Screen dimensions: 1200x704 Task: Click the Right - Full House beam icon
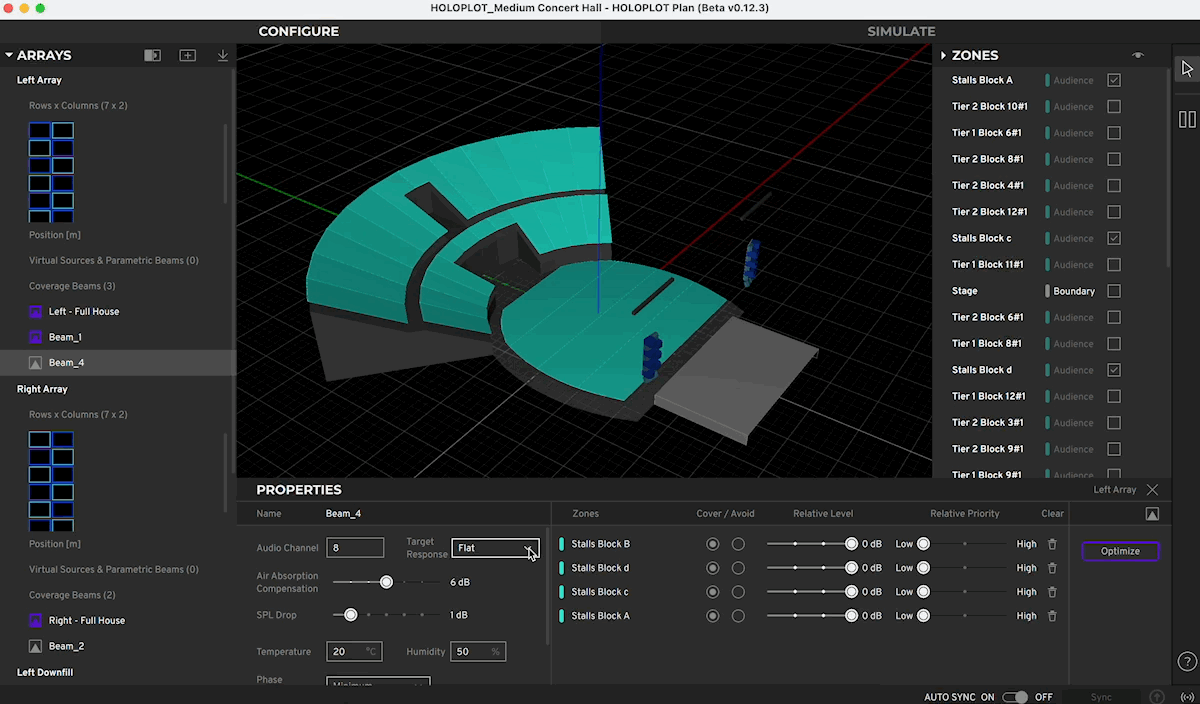[35, 620]
